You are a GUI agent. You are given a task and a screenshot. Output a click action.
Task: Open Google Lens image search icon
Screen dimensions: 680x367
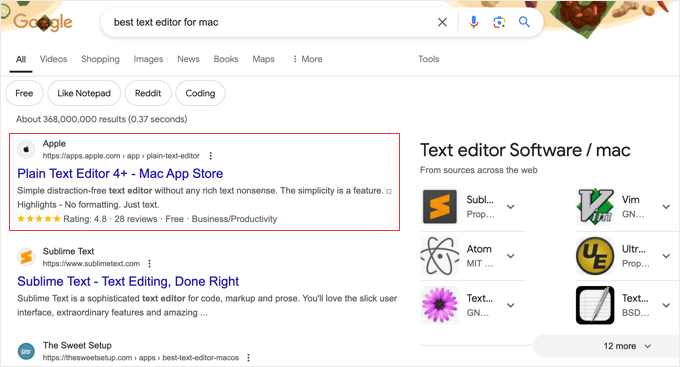coord(499,22)
